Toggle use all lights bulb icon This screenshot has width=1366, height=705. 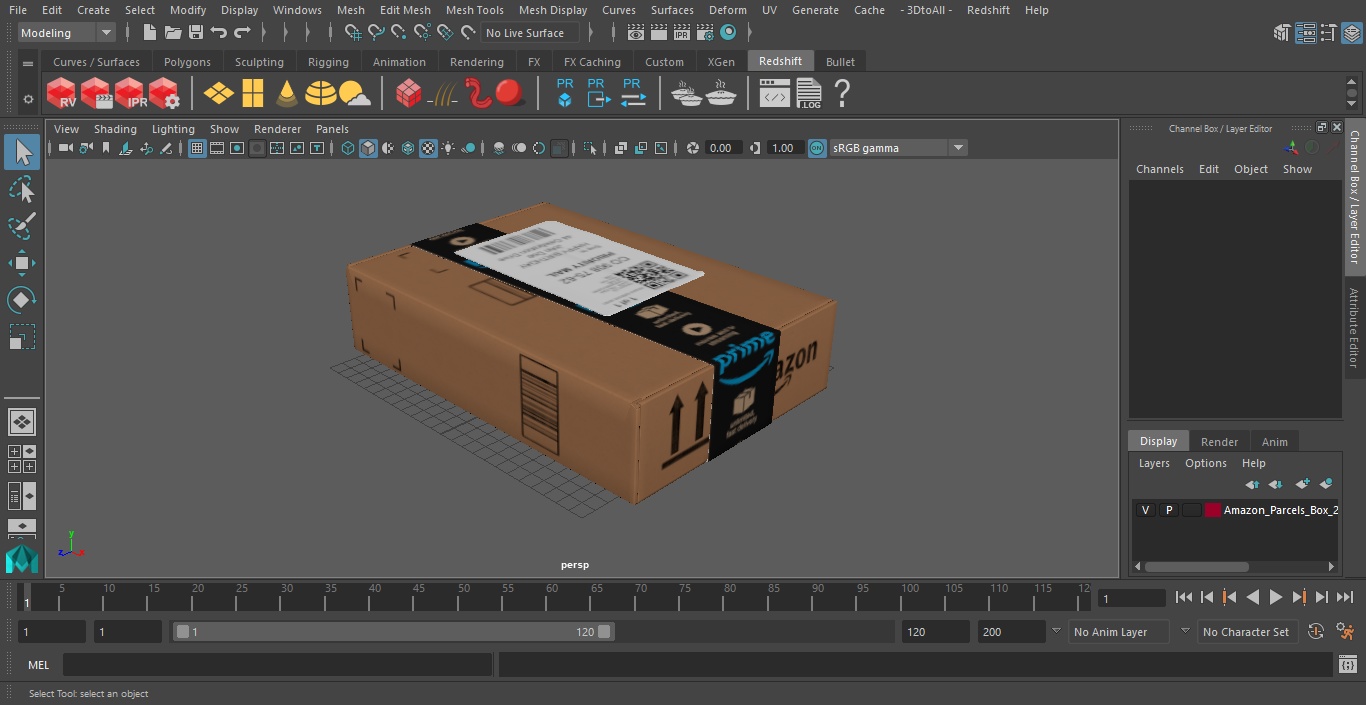point(448,148)
